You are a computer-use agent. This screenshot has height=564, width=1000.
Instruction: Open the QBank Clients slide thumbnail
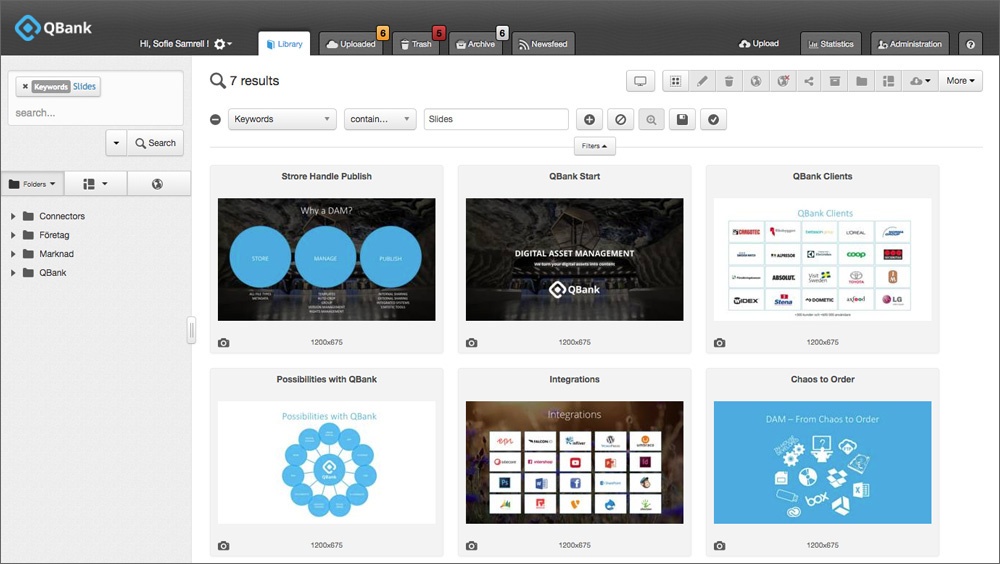823,259
